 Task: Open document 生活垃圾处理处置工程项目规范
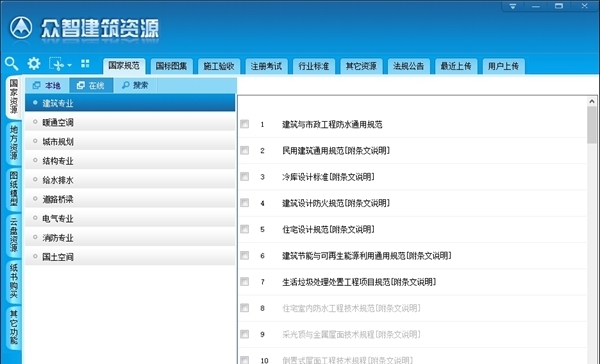[x=359, y=282]
